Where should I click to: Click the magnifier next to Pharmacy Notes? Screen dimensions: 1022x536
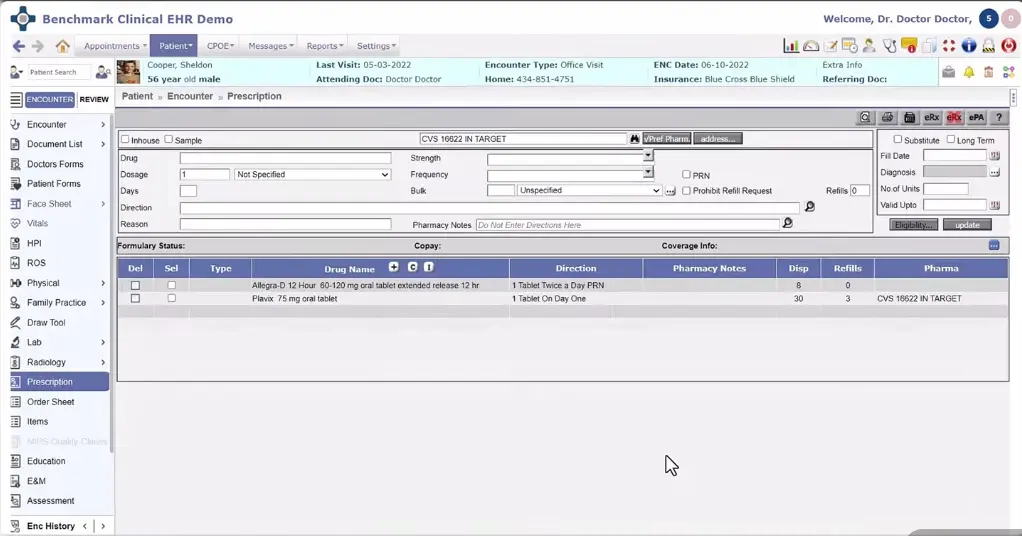787,223
